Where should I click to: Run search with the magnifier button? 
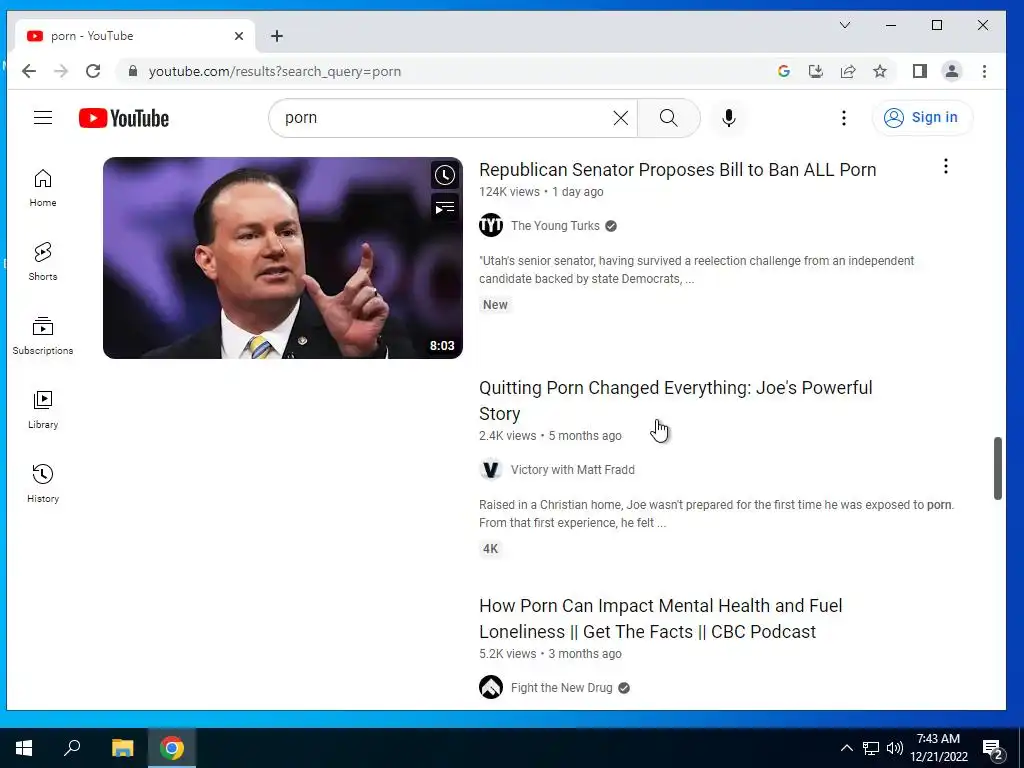pos(668,118)
